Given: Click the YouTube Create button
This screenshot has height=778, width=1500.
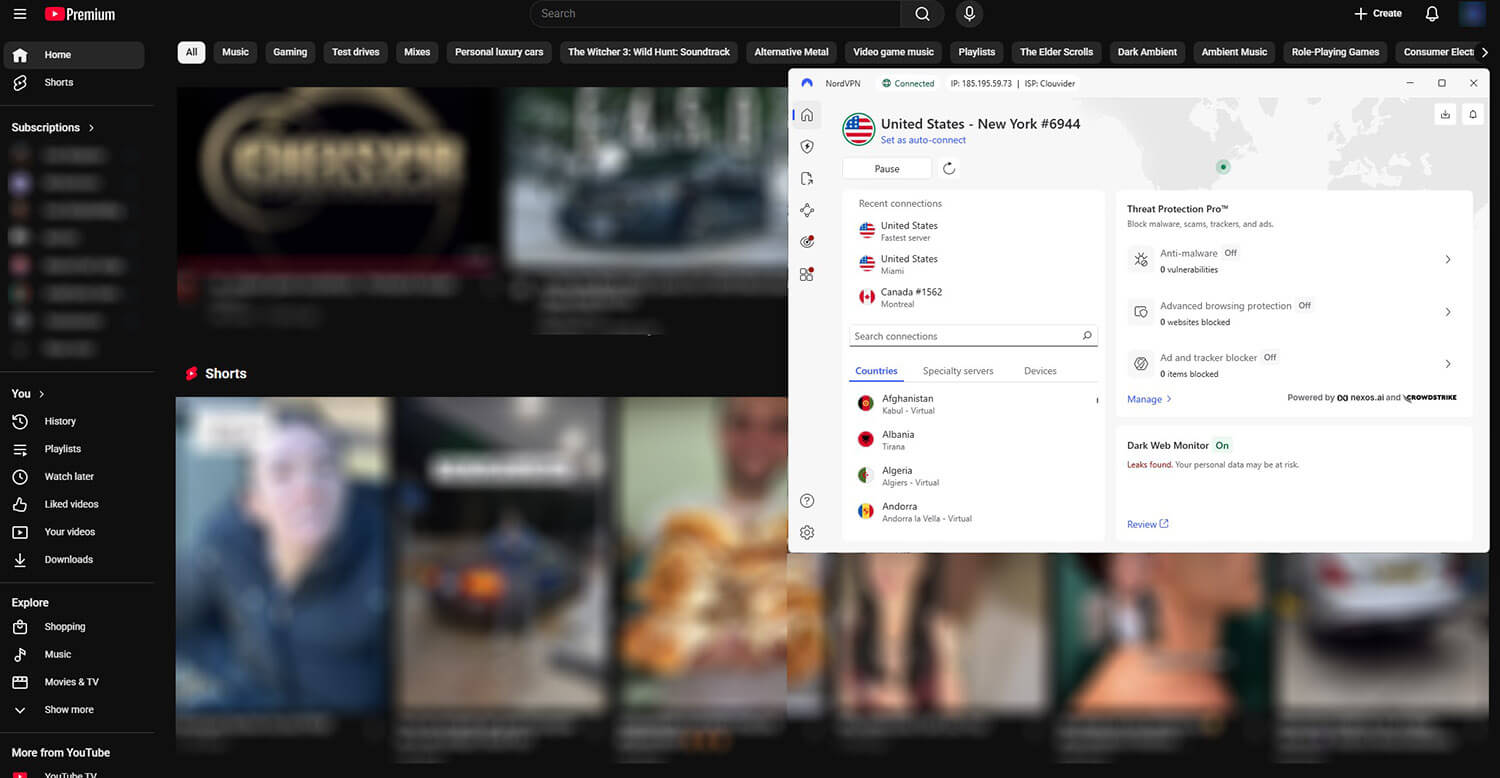Looking at the screenshot, I should [1378, 14].
